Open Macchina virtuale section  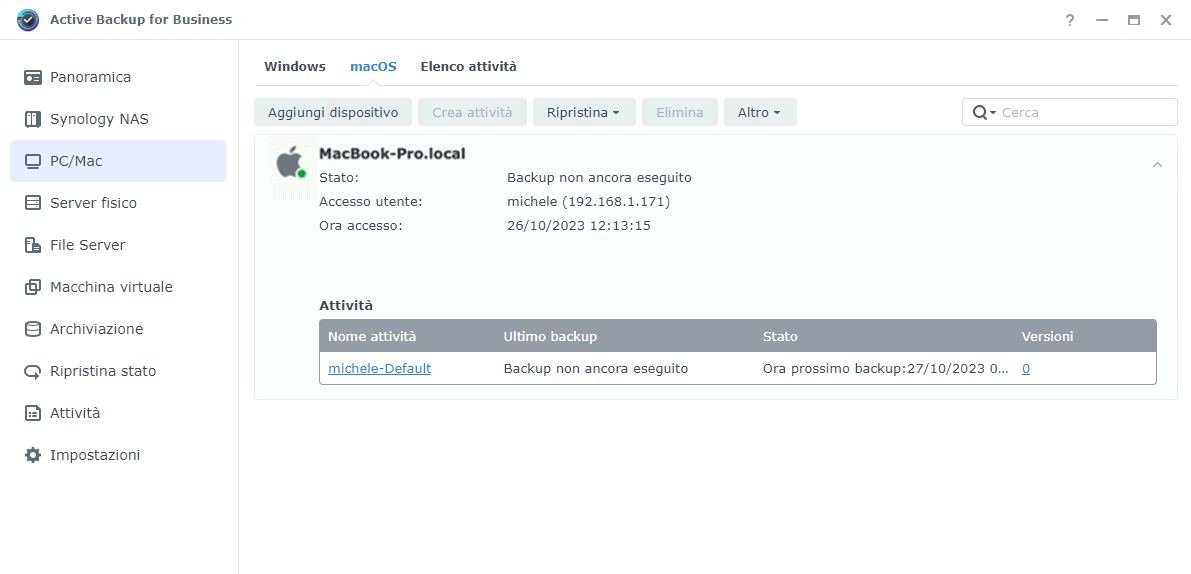[118, 287]
